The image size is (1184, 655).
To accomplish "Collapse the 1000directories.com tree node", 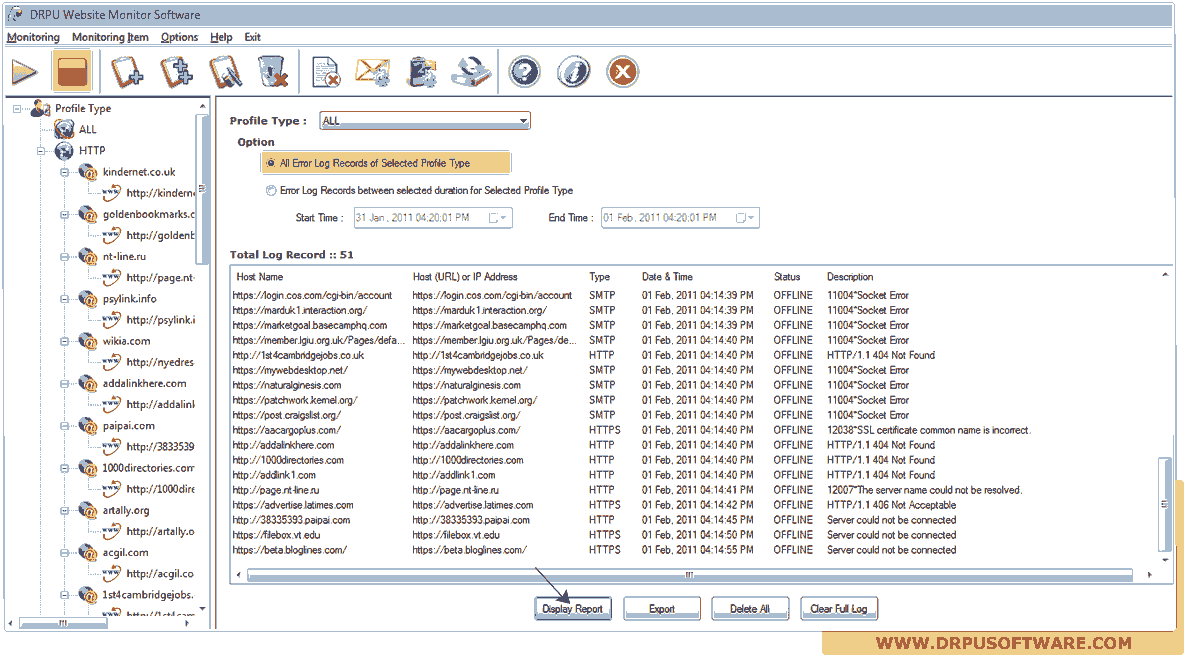I will [65, 468].
